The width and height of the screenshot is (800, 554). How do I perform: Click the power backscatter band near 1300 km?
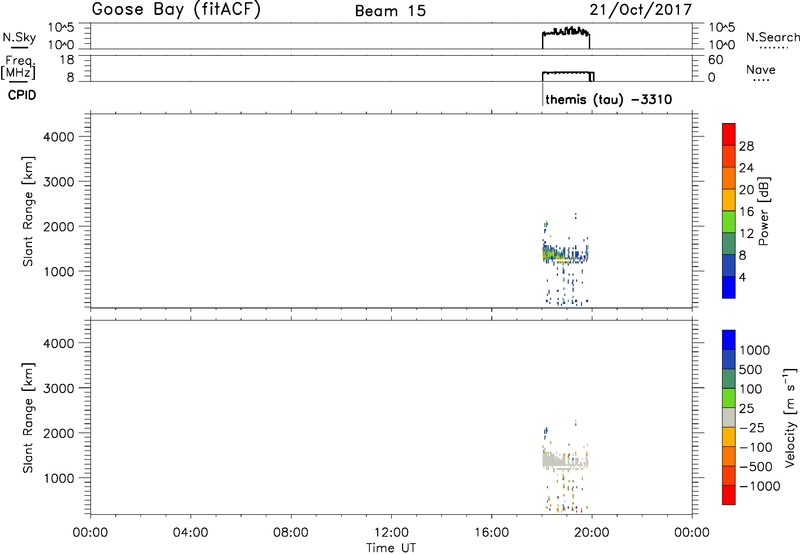click(565, 254)
